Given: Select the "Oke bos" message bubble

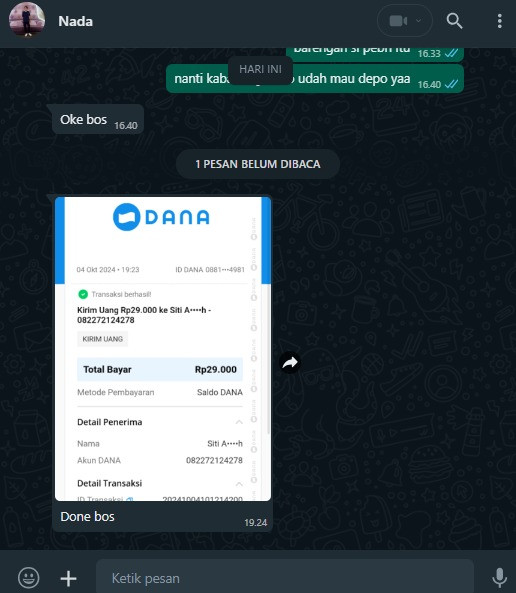Looking at the screenshot, I should point(98,120).
